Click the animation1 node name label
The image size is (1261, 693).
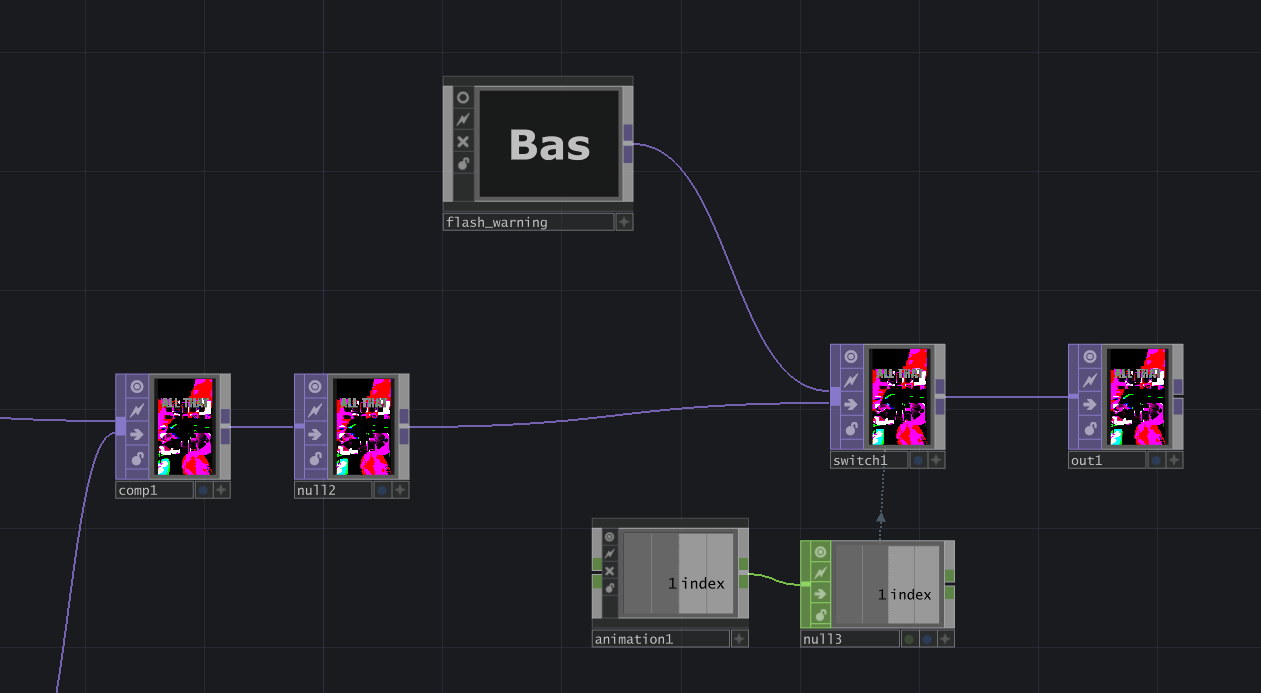(660, 639)
